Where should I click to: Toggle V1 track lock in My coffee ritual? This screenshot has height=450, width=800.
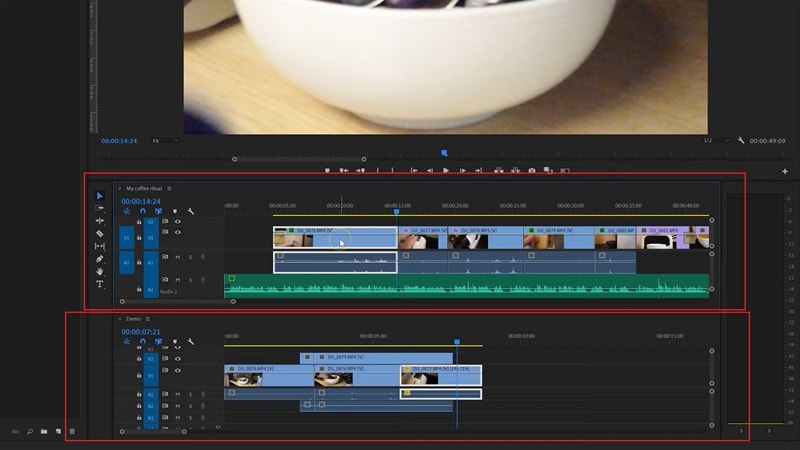[139, 238]
